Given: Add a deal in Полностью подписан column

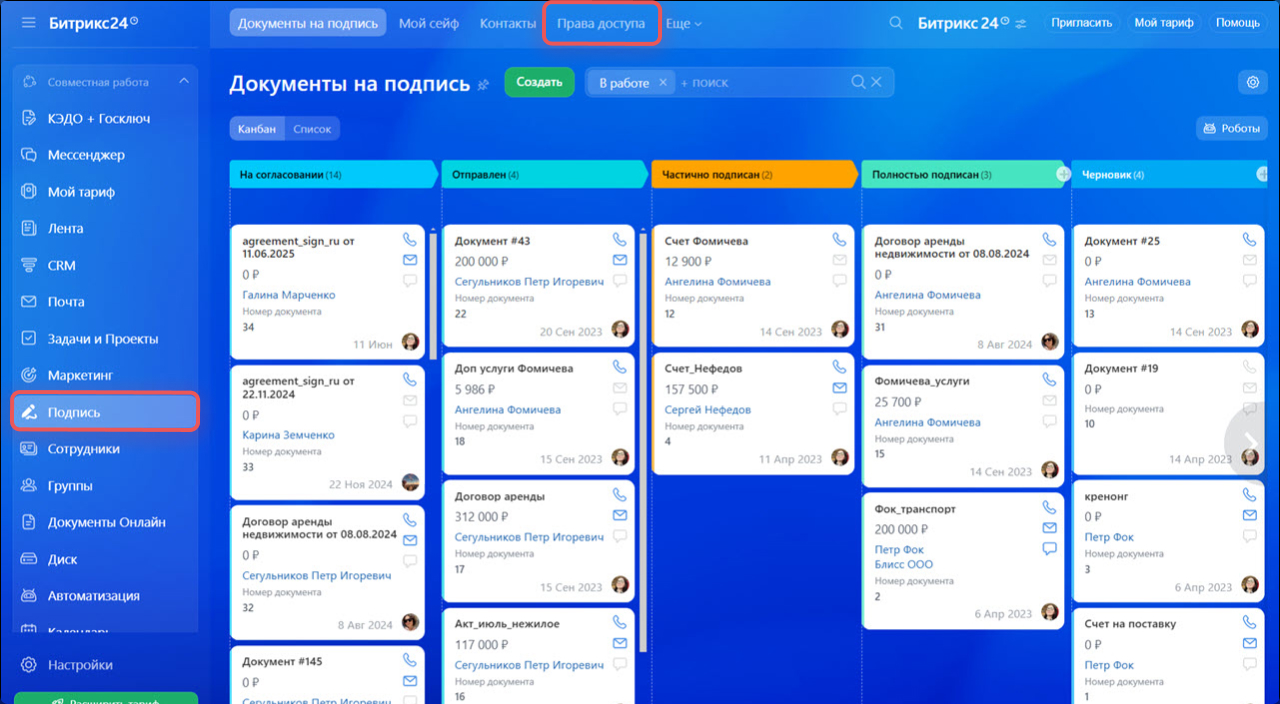Looking at the screenshot, I should click(1063, 174).
